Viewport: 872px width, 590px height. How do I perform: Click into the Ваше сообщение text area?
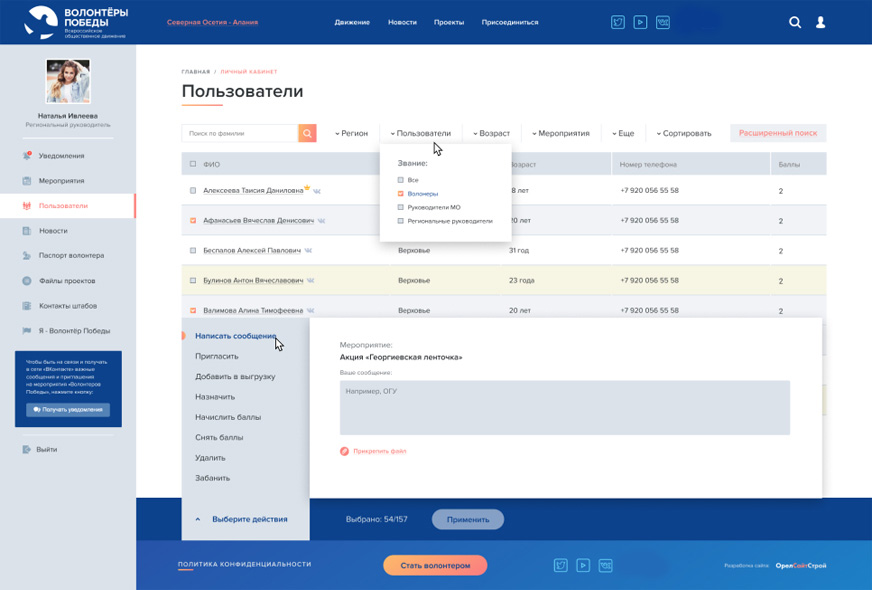pos(565,407)
